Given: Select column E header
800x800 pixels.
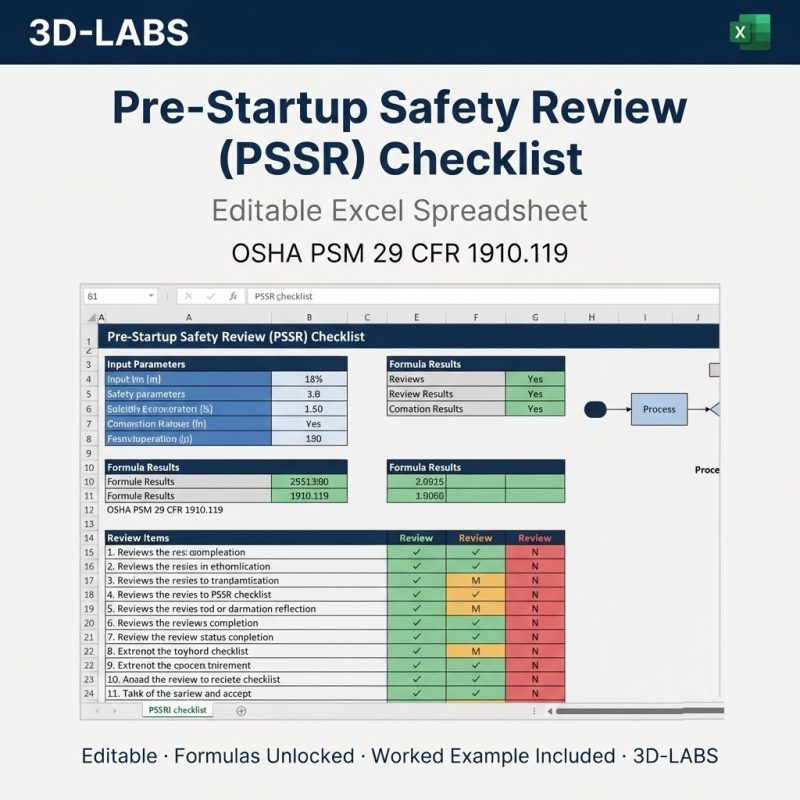Looking at the screenshot, I should (x=416, y=317).
